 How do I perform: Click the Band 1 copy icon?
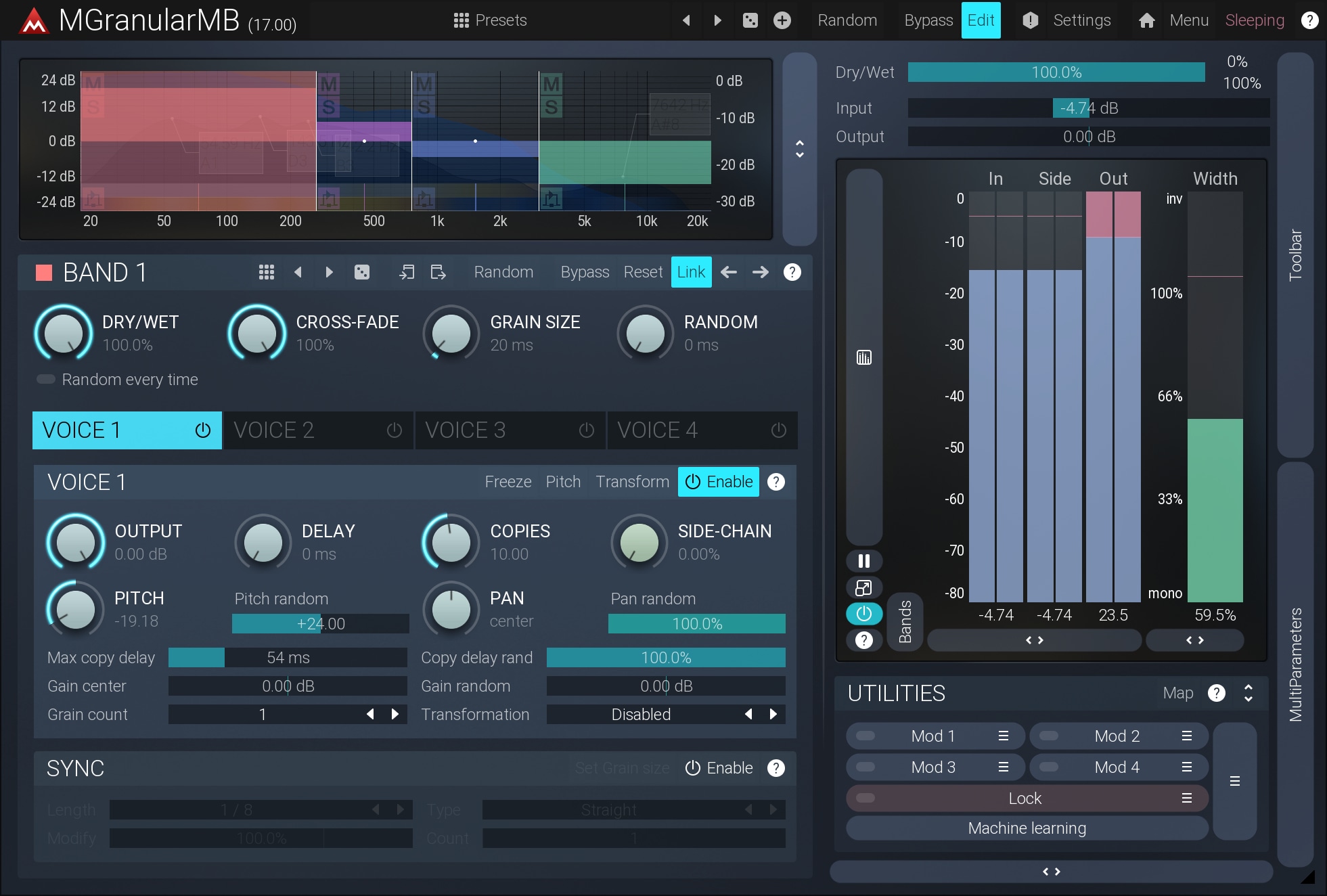tap(407, 272)
